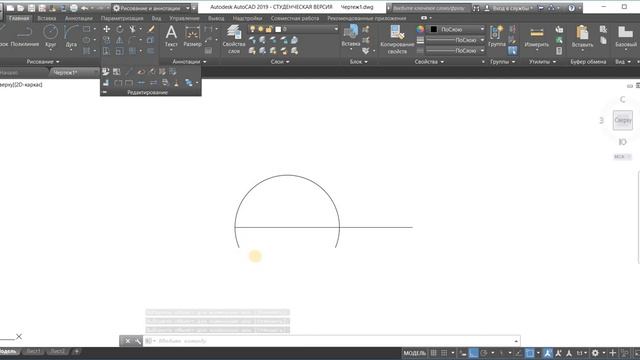Open the Параметризация ribbon tab
640x360 pixels.
122,18
